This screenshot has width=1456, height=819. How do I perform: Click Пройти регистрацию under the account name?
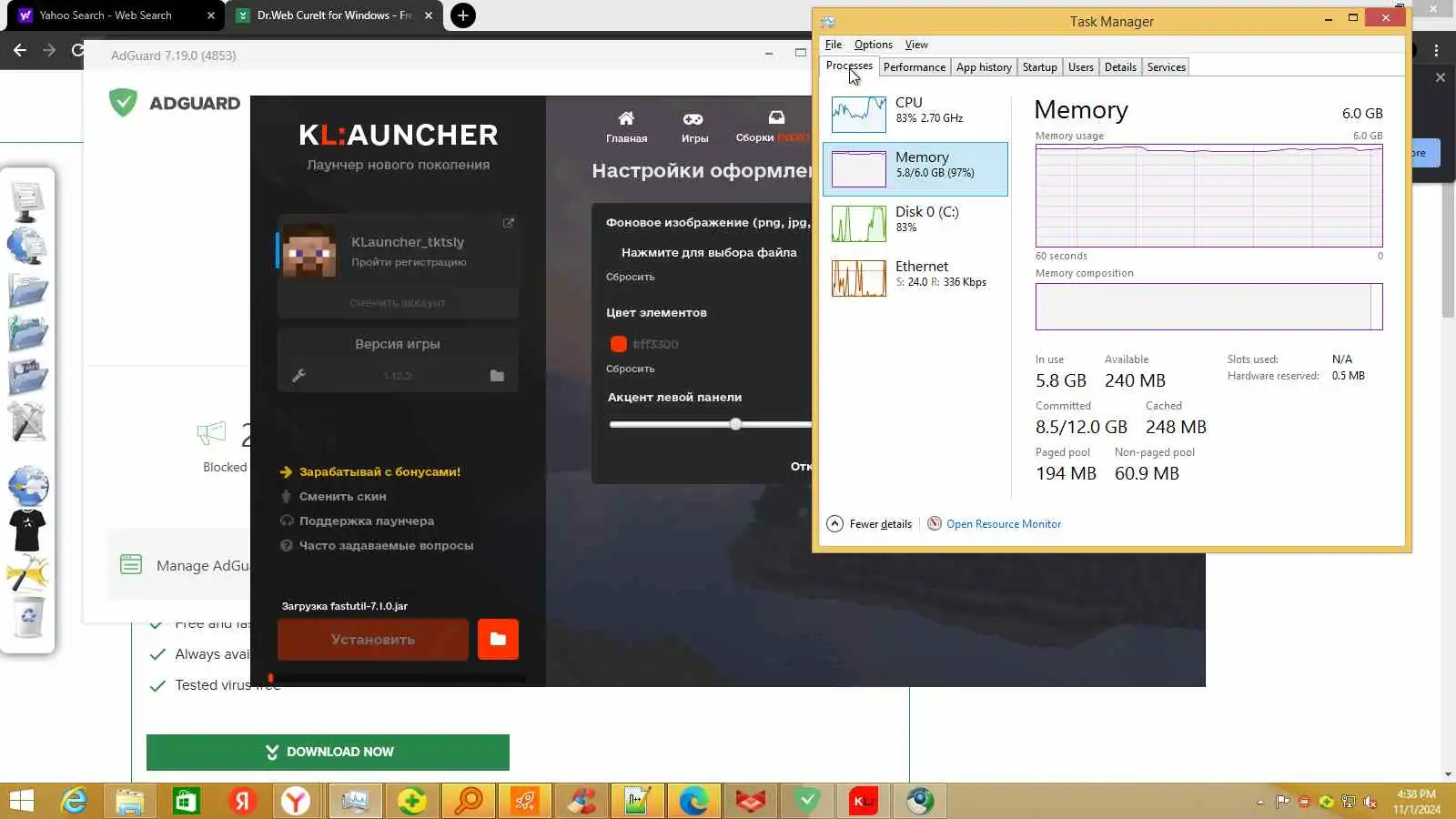coord(409,262)
